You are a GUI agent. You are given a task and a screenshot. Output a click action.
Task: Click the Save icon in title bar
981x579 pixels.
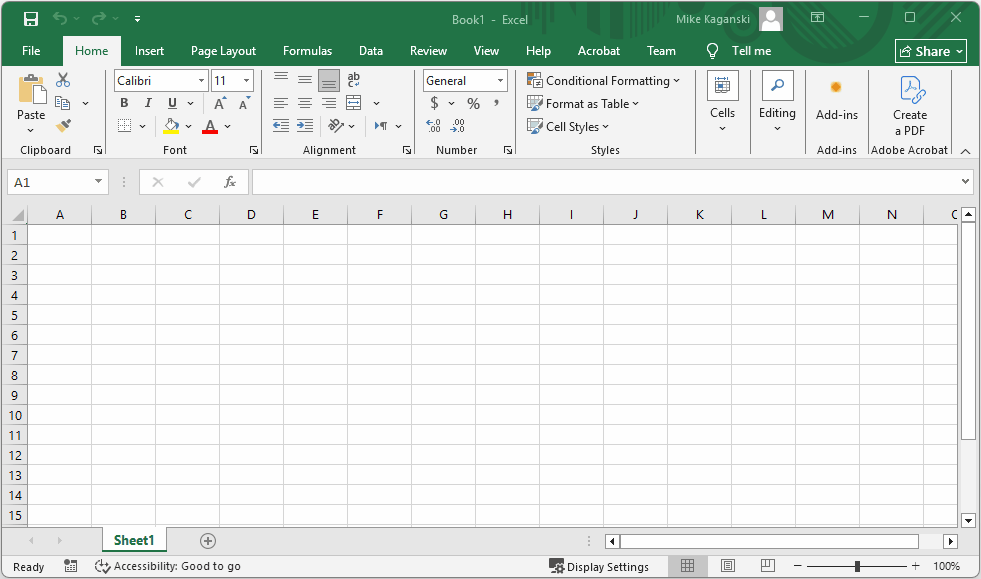point(31,19)
